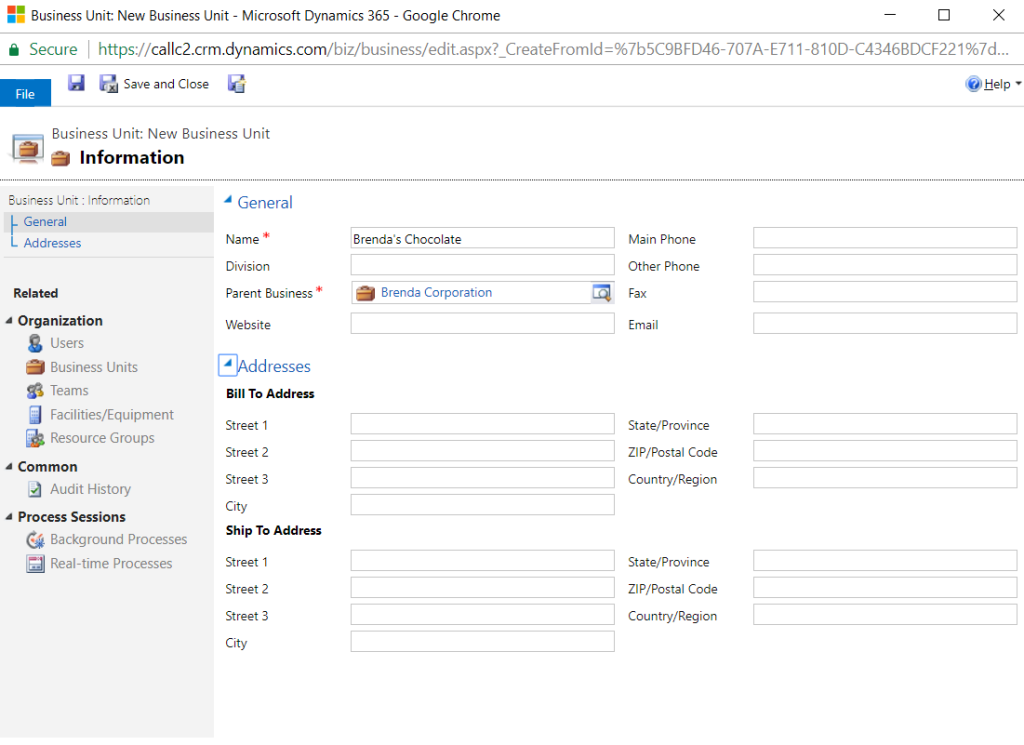This screenshot has height=745, width=1024.
Task: Click the blue Help question mark icon
Action: 973,84
